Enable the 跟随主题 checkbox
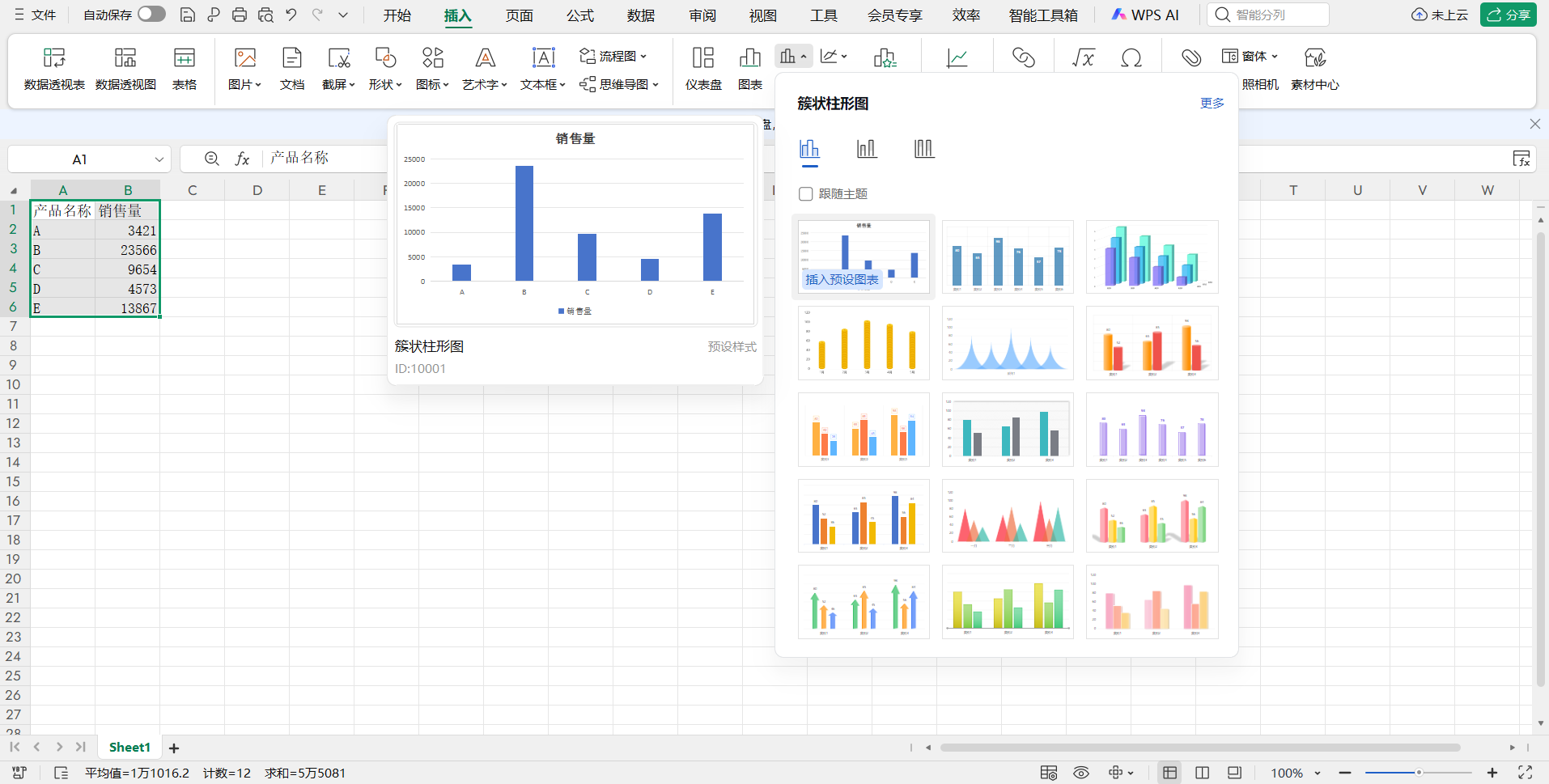The image size is (1549, 784). (806, 194)
